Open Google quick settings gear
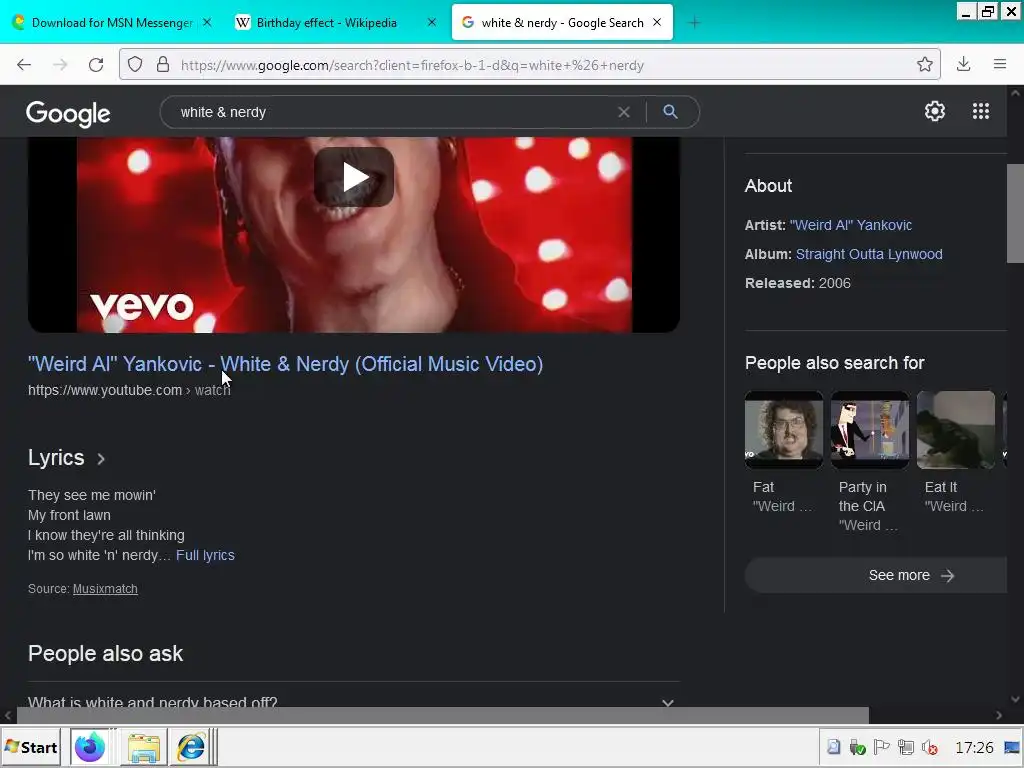Viewport: 1024px width, 768px height. click(x=935, y=111)
